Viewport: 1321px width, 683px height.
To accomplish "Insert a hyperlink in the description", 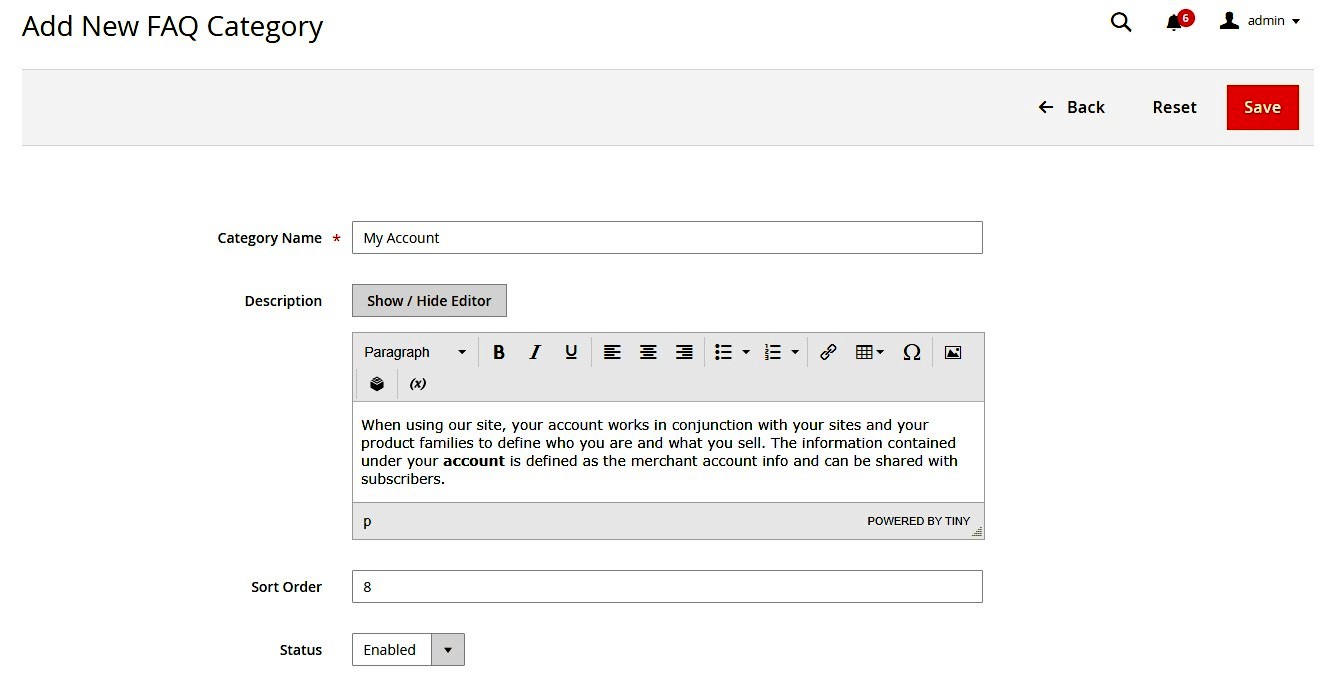I will [828, 352].
